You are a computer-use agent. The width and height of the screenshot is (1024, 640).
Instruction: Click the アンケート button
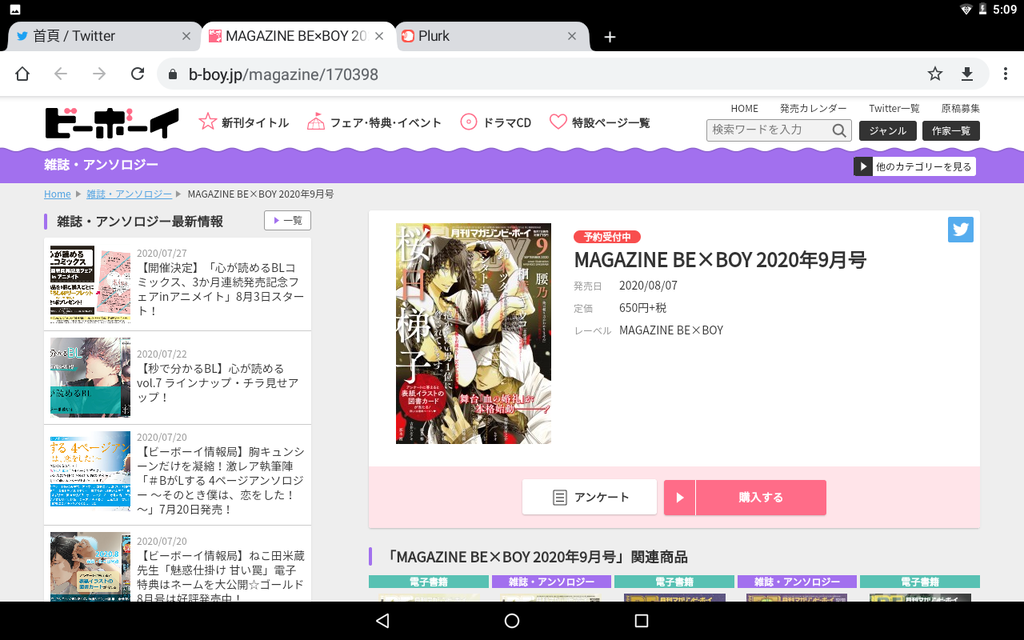(590, 497)
